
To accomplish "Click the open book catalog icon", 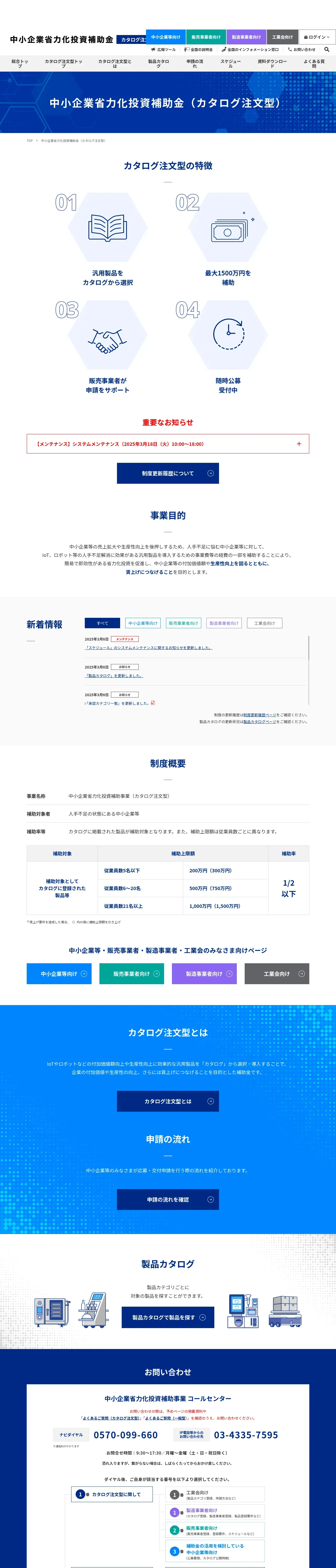I will 108,228.
